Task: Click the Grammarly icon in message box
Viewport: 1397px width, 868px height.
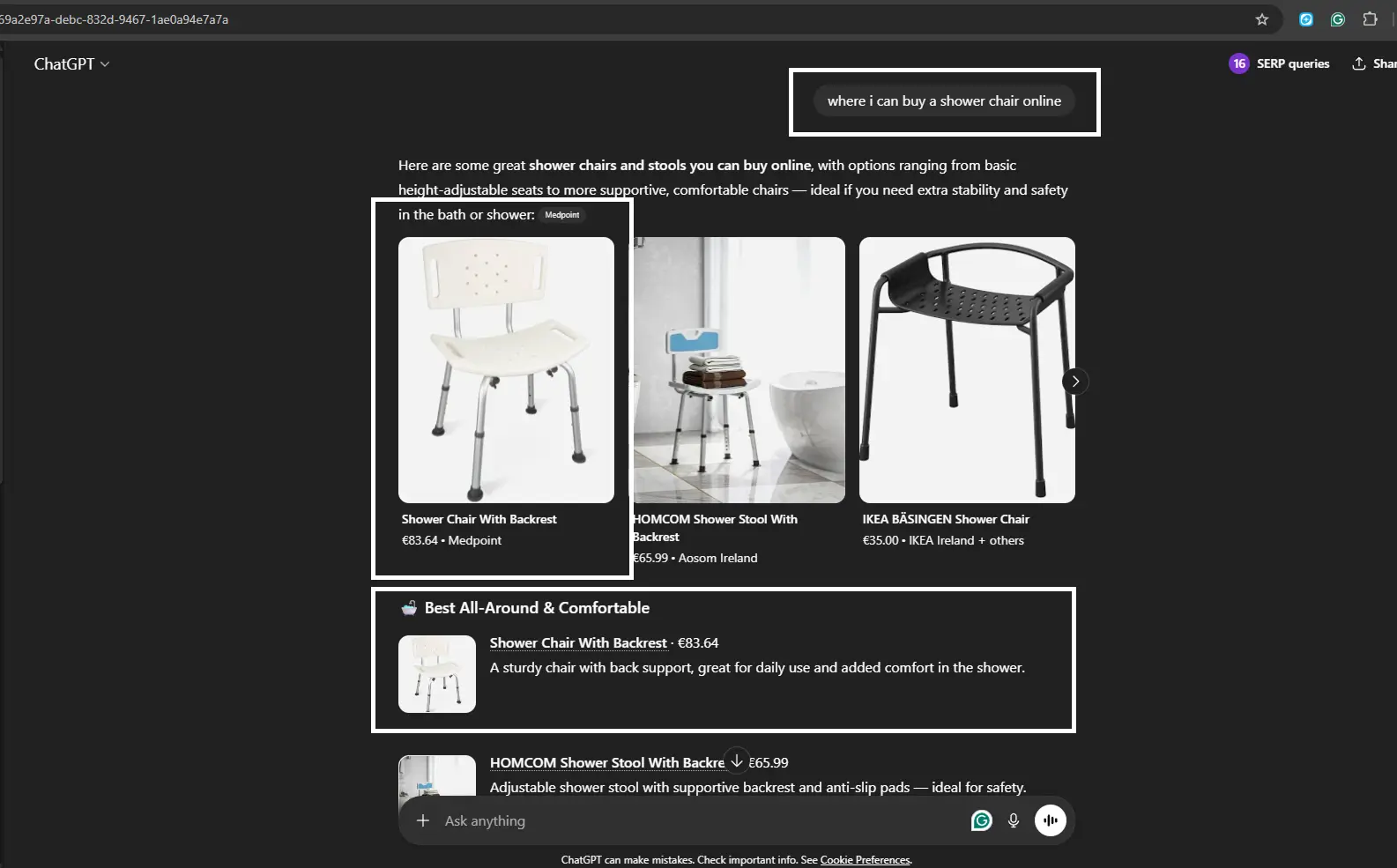Action: [981, 820]
